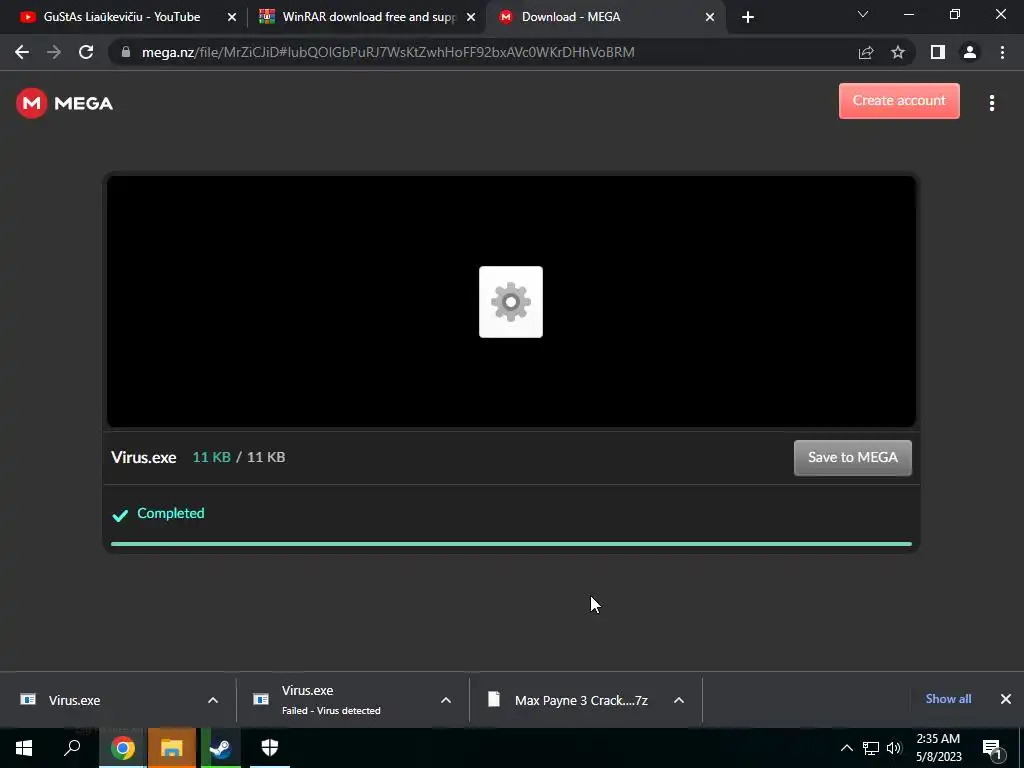
Task: Reload the MEGA download page
Action: point(86,52)
